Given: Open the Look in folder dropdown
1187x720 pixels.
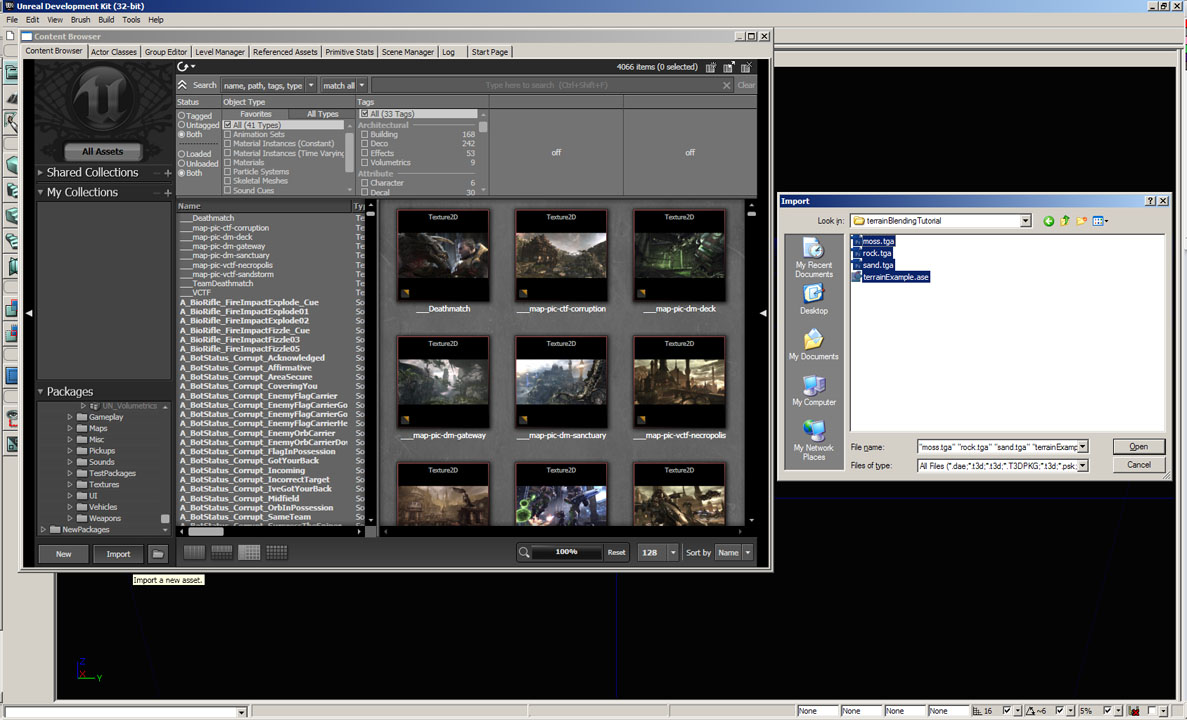Looking at the screenshot, I should tap(1025, 221).
